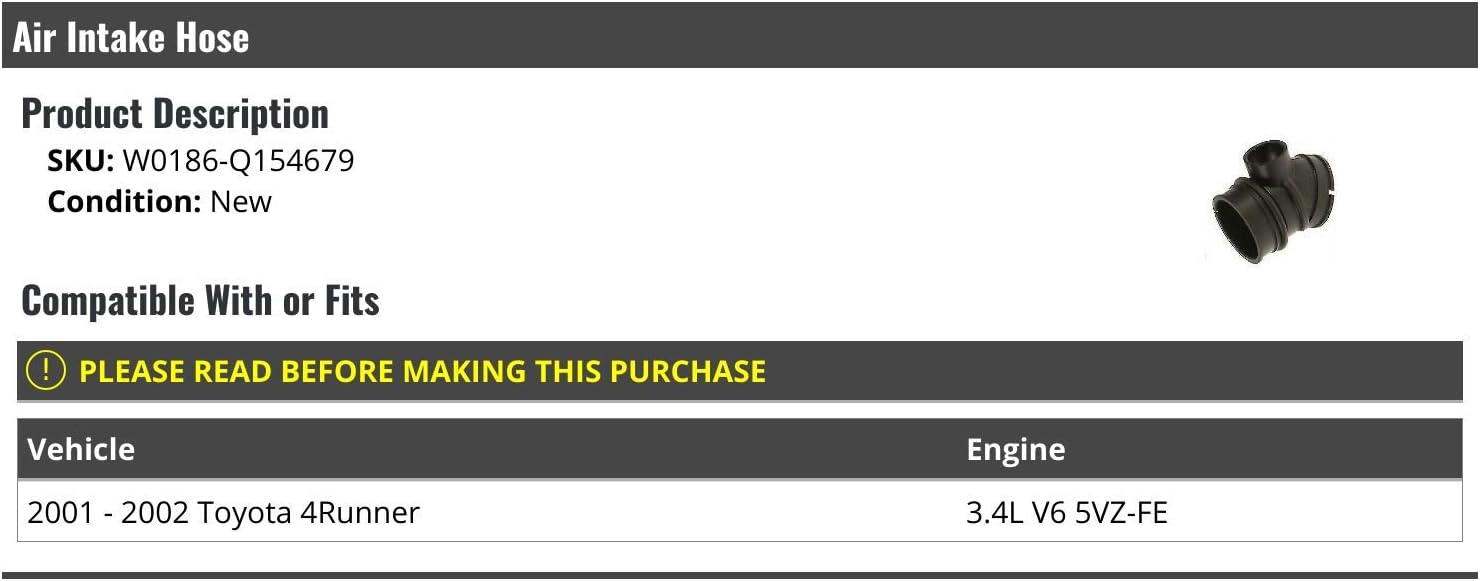Click the SKU number W0186-Q154679
This screenshot has height=581, width=1480.
click(x=238, y=161)
